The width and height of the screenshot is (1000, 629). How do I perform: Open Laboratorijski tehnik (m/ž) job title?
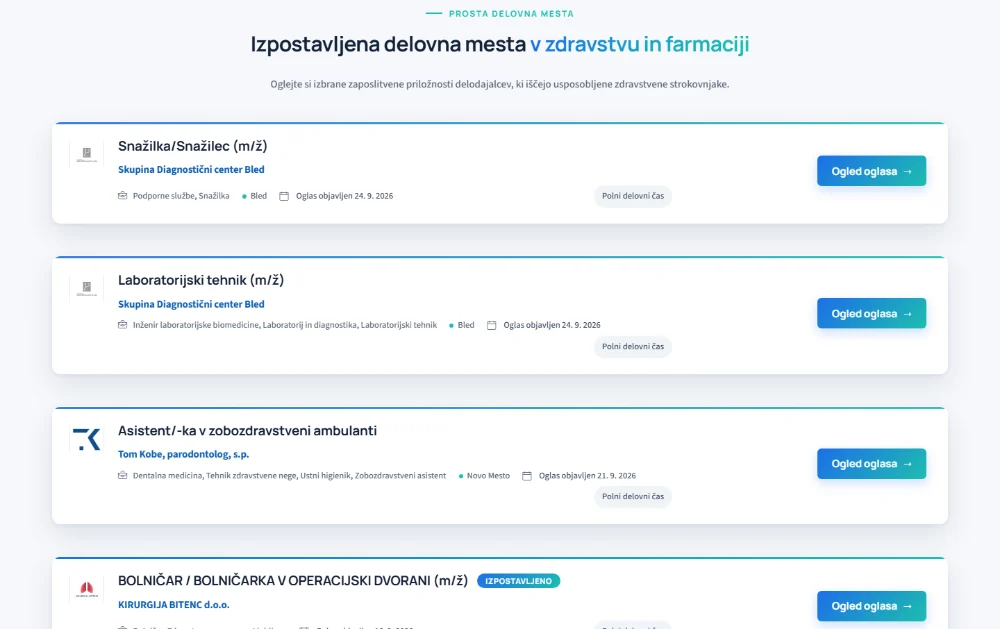[x=201, y=280]
